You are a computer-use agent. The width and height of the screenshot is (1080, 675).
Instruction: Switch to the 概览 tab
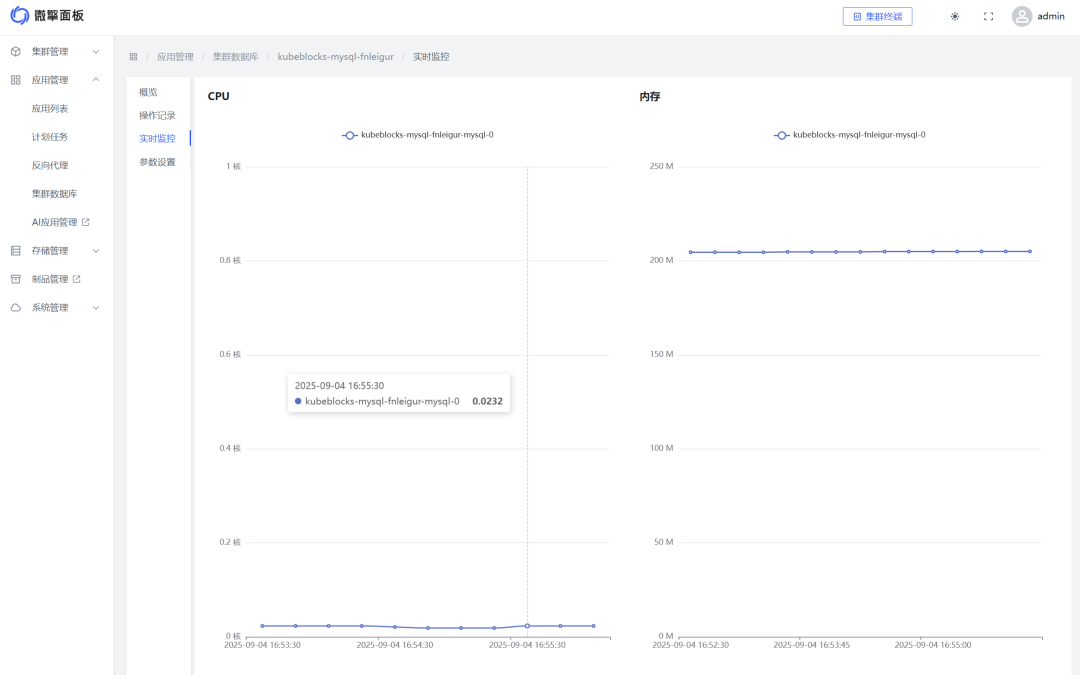(148, 92)
